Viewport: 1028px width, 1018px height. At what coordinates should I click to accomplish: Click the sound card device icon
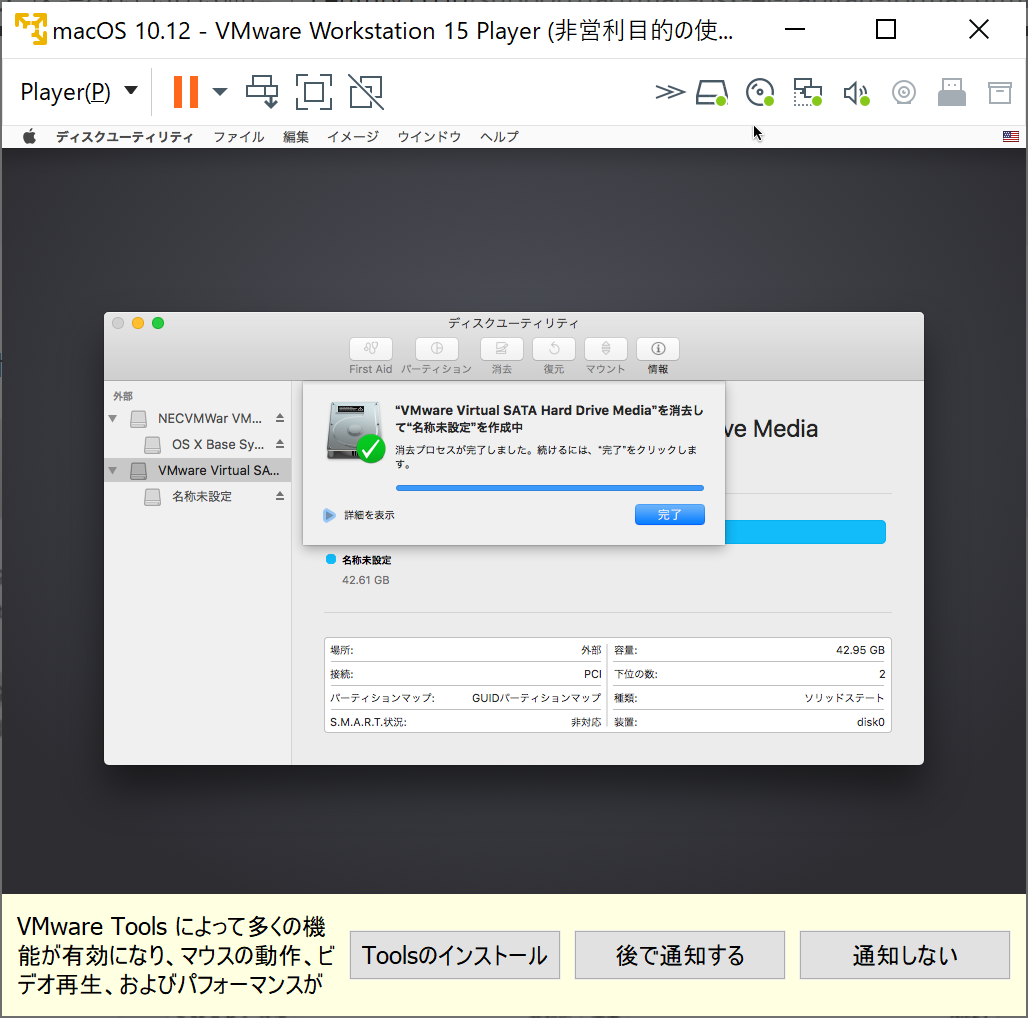pyautogui.click(x=856, y=93)
